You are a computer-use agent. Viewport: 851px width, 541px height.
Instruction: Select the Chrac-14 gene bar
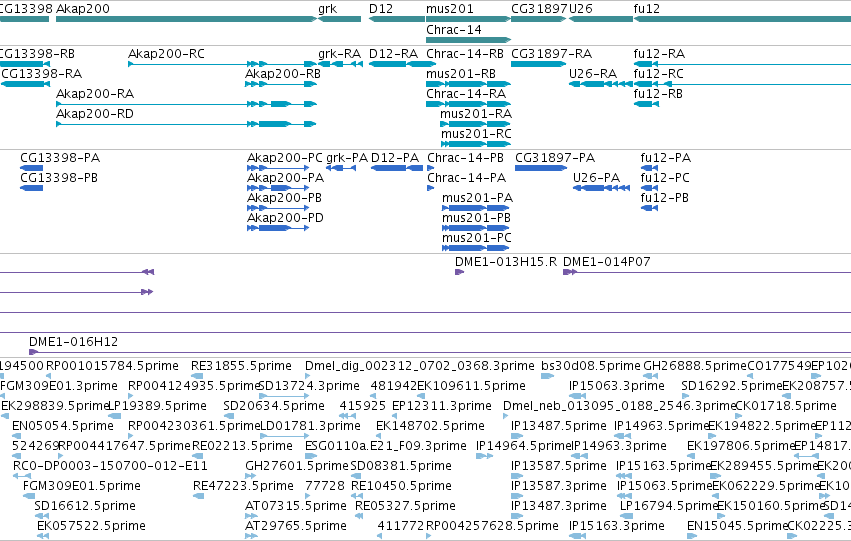pos(469,40)
